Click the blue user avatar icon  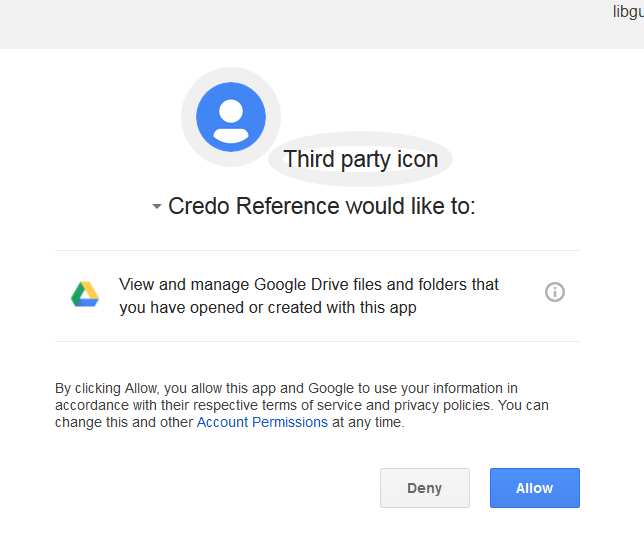pyautogui.click(x=231, y=117)
